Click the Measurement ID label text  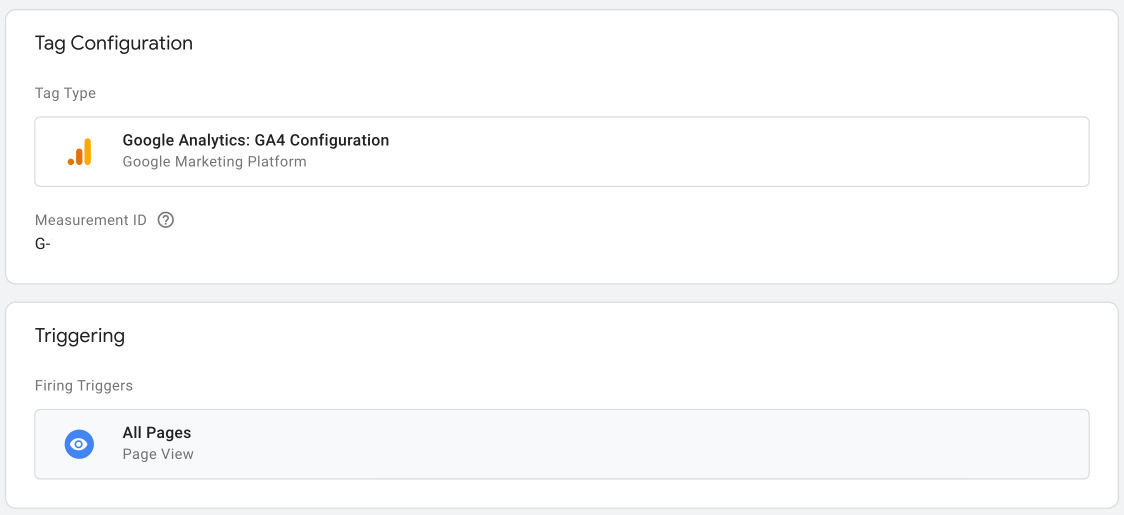(x=90, y=220)
